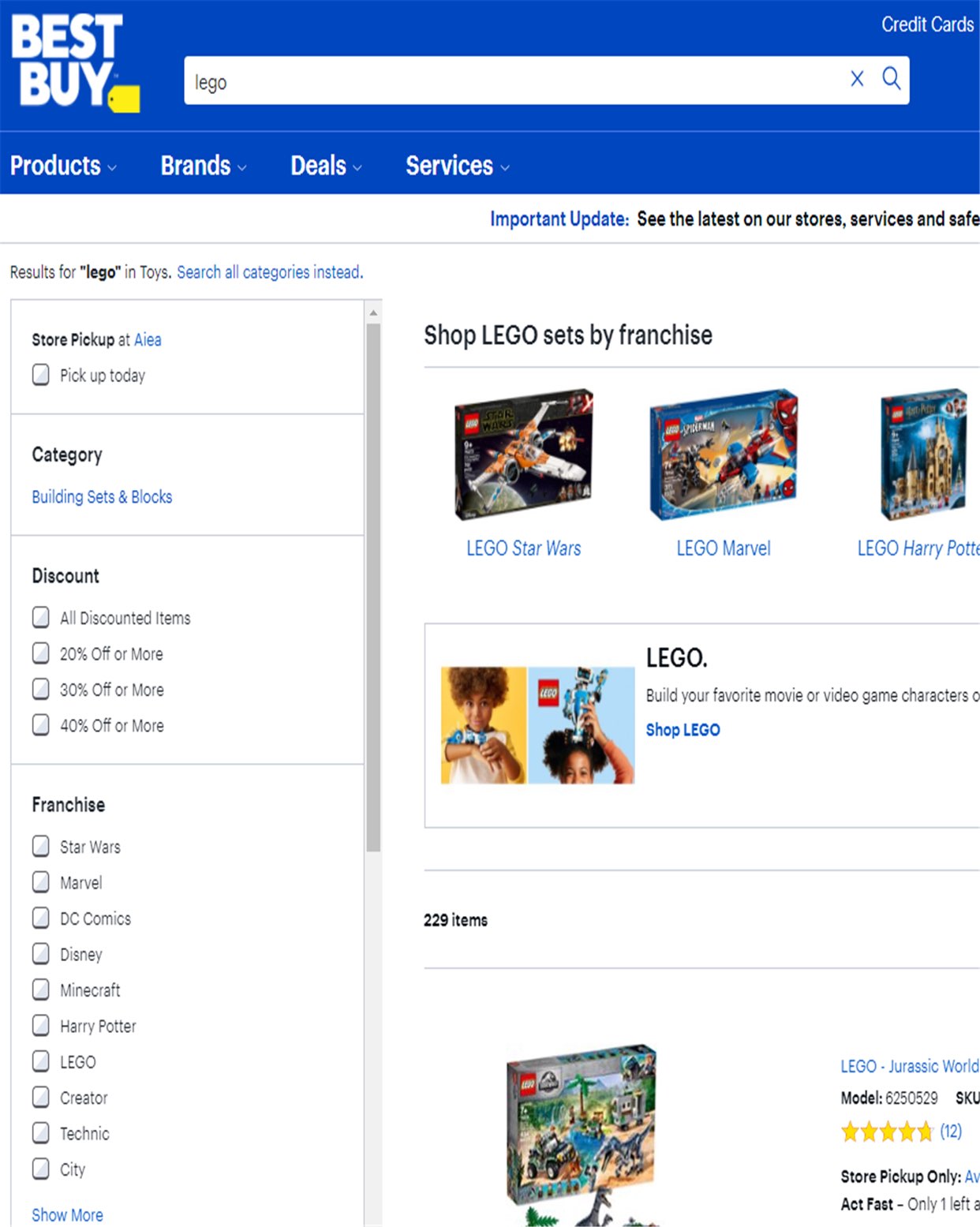
Task: Click Search all categories instead
Action: pyautogui.click(x=270, y=272)
